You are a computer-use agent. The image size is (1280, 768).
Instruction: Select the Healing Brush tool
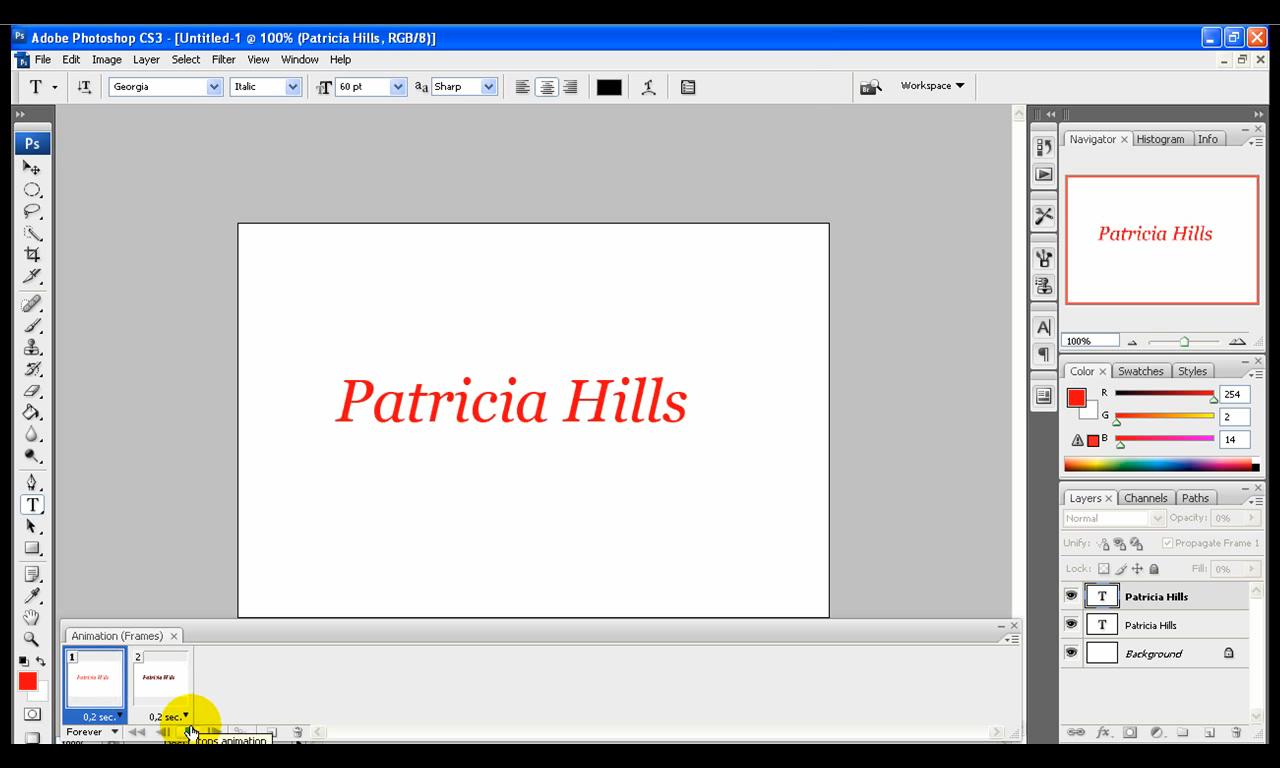[32, 304]
